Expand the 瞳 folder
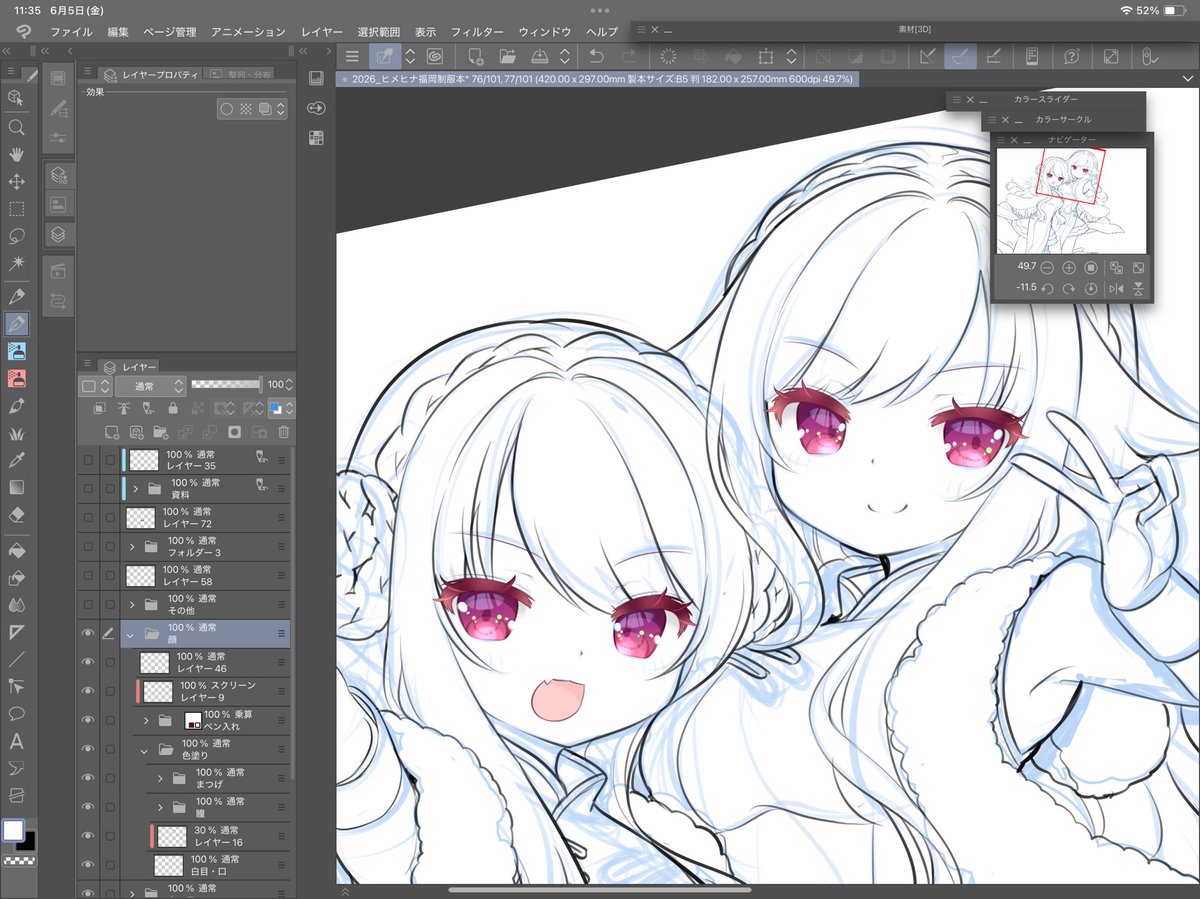The height and width of the screenshot is (899, 1200). pos(161,807)
